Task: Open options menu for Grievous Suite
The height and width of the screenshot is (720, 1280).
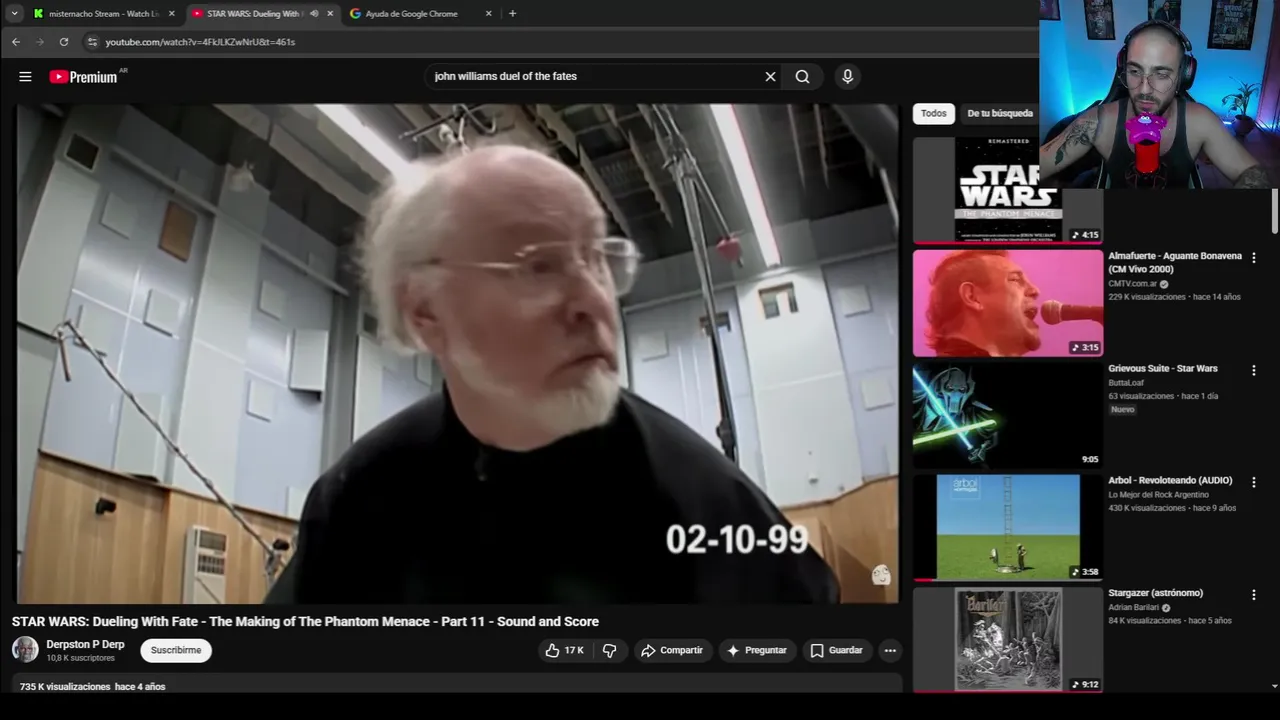Action: 1254,370
